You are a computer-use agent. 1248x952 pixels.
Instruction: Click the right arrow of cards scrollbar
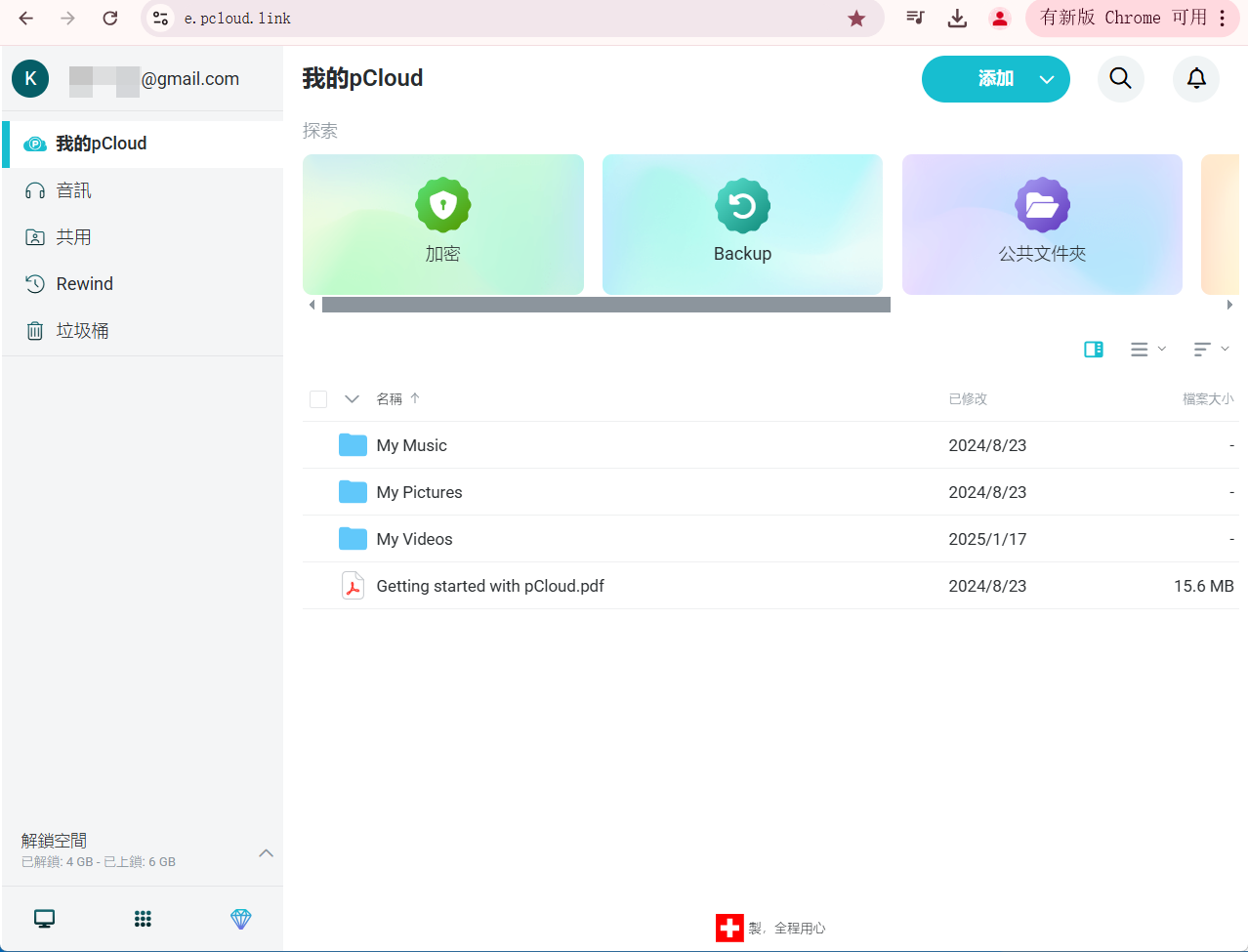point(1229,305)
